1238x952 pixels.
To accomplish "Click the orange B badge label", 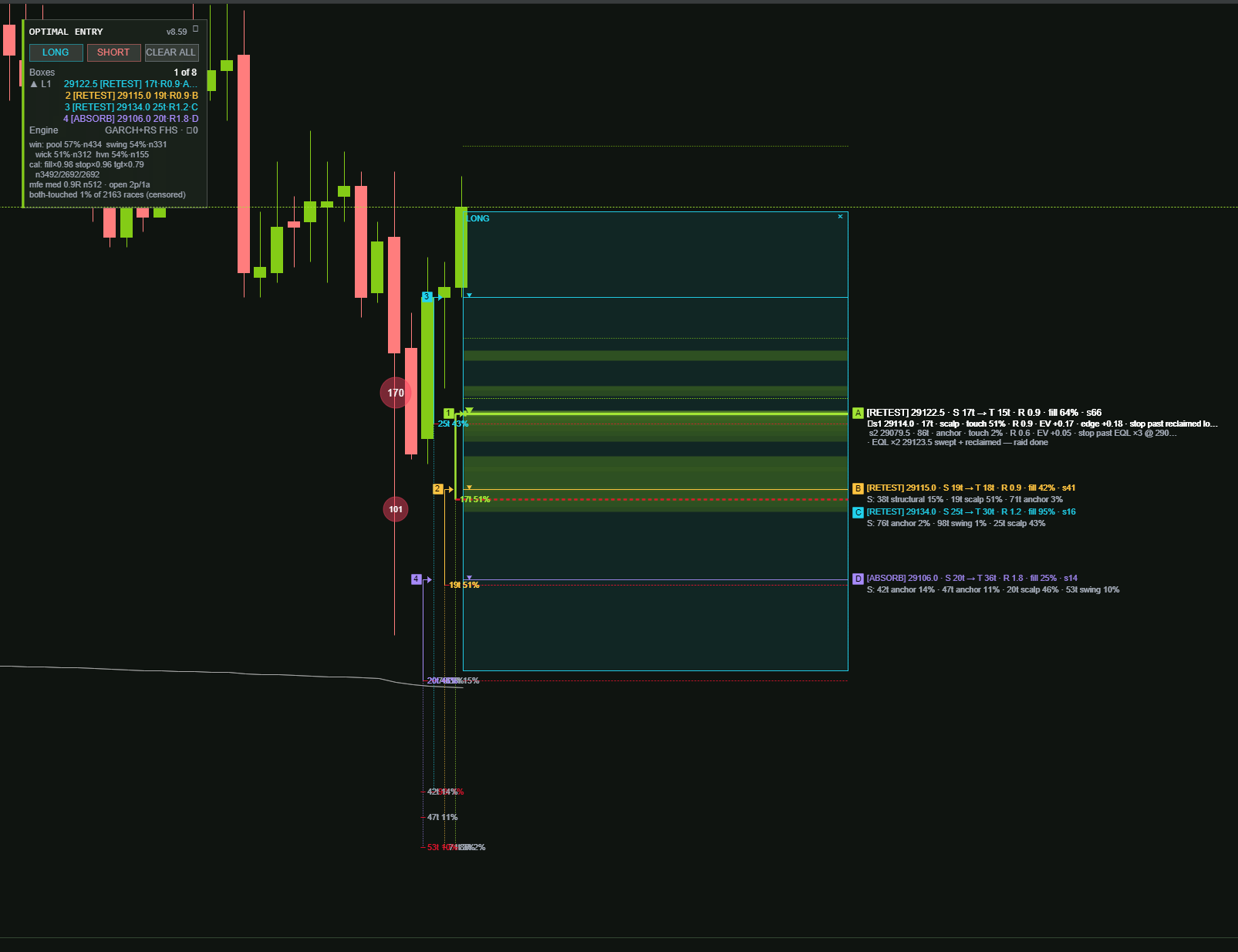I will coord(858,488).
